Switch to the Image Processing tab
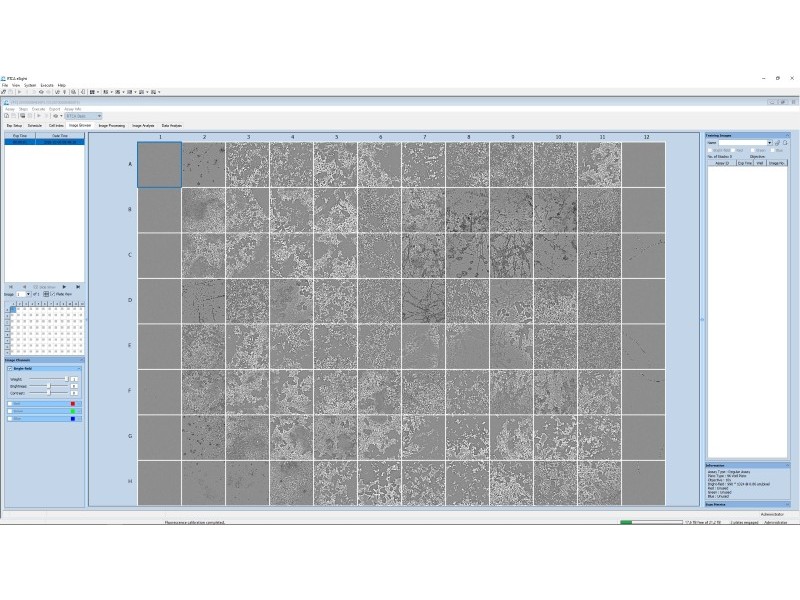This screenshot has height=600, width=800. pyautogui.click(x=112, y=126)
